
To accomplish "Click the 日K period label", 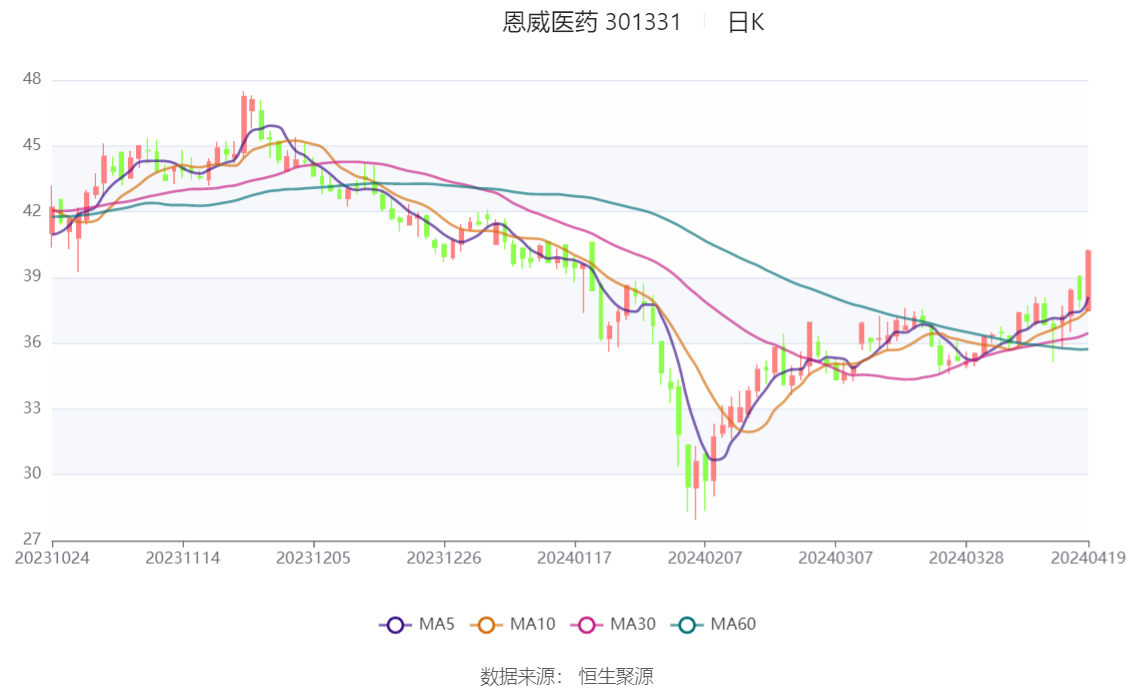I will click(746, 22).
